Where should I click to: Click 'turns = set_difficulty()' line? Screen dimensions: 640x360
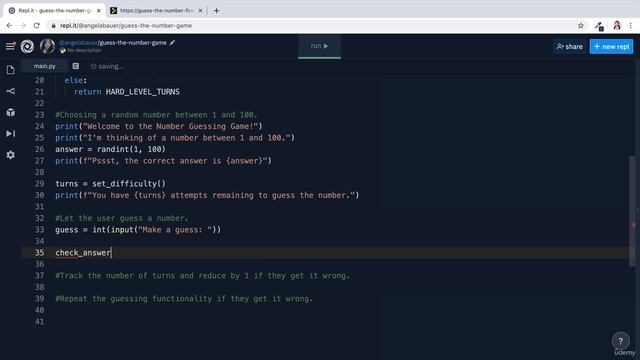click(111, 184)
